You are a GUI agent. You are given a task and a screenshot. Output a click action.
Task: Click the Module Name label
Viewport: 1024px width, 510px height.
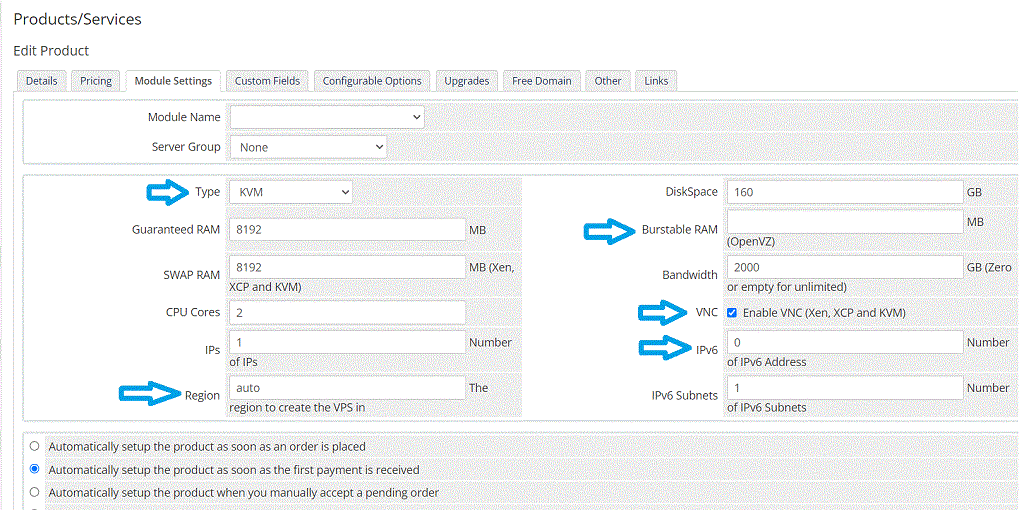(x=184, y=118)
